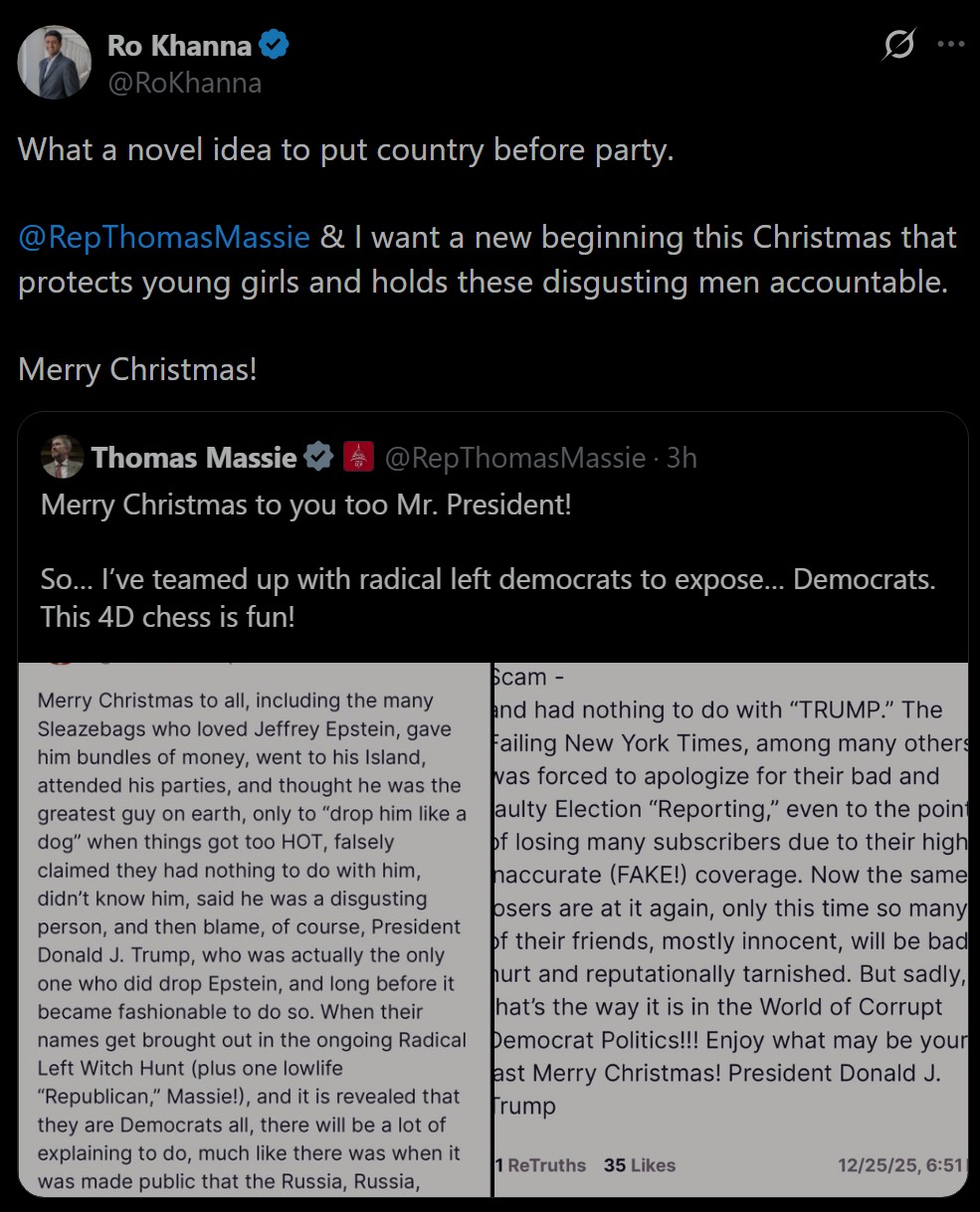Image resolution: width=980 pixels, height=1212 pixels.
Task: Click Thomas Massie's name in quoted post
Action: point(194,458)
